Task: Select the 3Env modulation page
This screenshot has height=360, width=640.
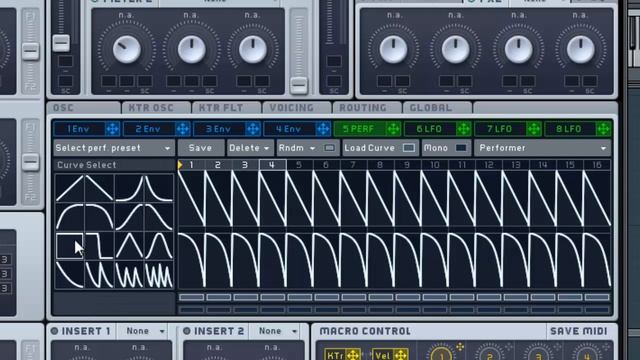Action: (x=219, y=129)
